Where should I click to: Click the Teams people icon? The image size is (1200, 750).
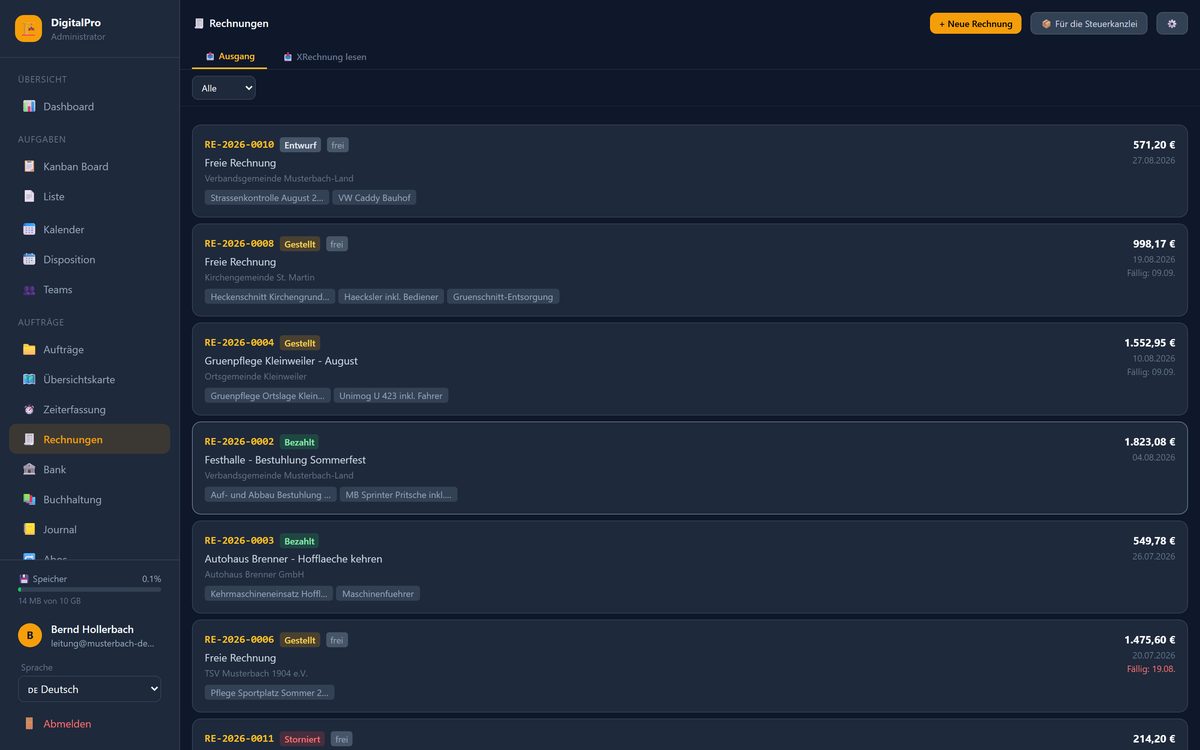click(29, 290)
